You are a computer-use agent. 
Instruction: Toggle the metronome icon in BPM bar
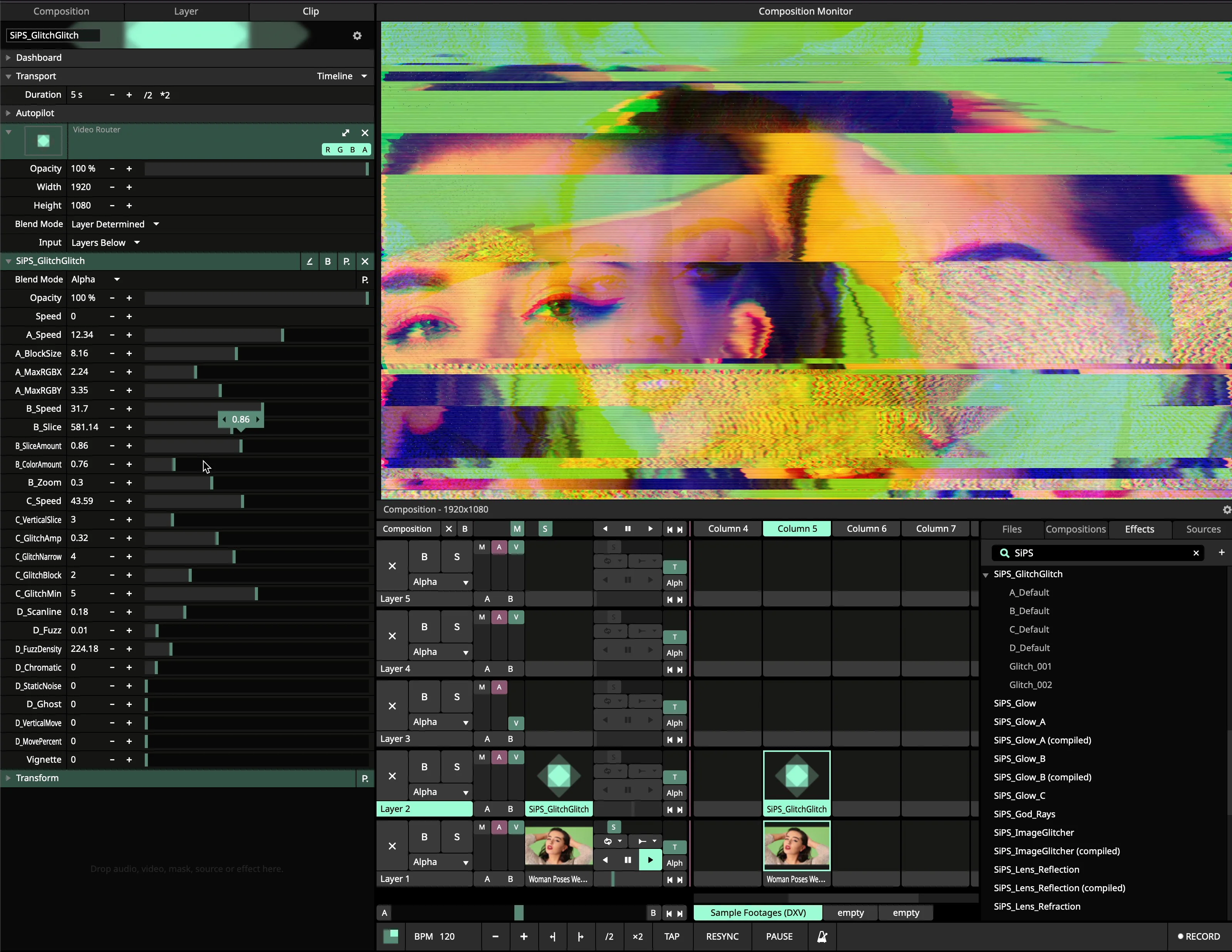[822, 936]
